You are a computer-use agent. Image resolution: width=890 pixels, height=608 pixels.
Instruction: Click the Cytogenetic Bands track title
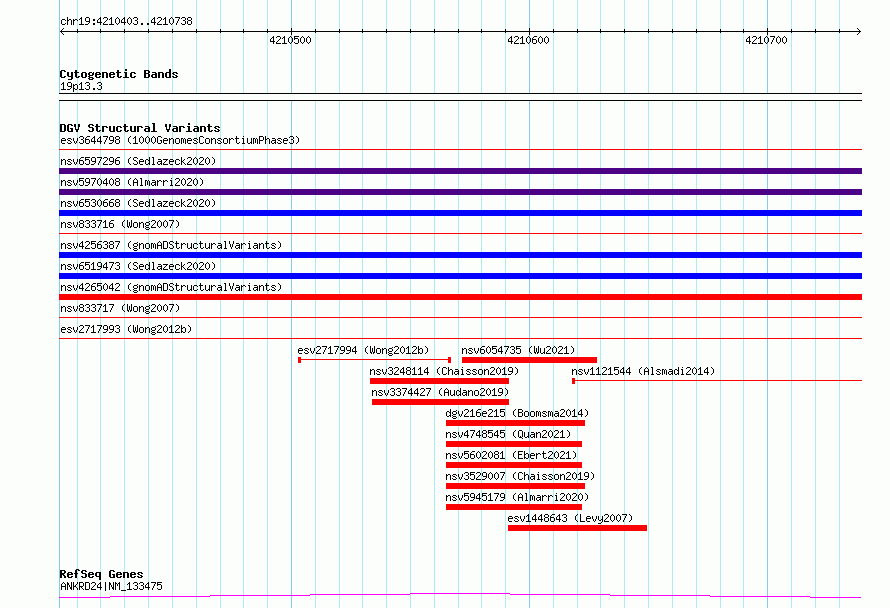[119, 74]
